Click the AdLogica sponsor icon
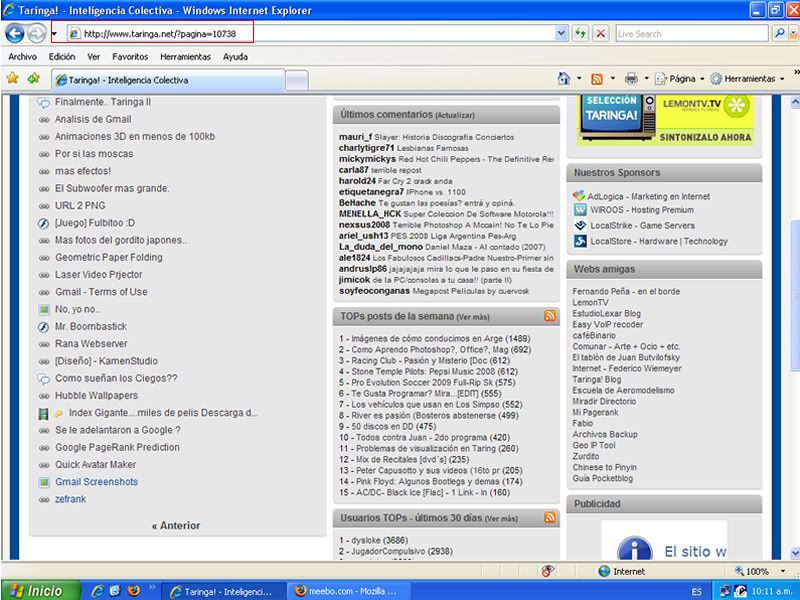Viewport: 800px width, 600px height. pyautogui.click(x=579, y=196)
